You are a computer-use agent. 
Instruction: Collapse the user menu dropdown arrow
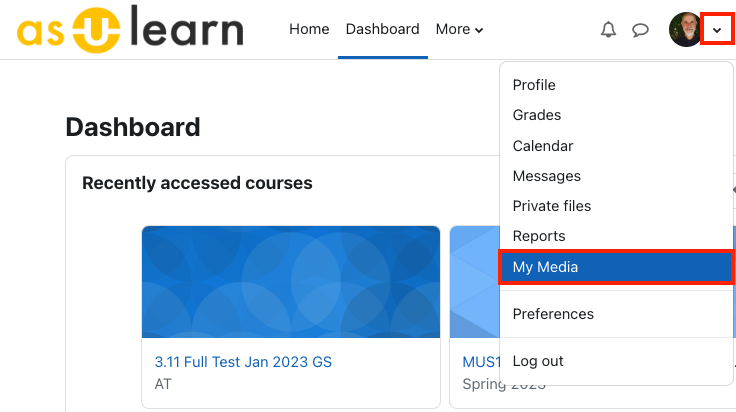717,30
